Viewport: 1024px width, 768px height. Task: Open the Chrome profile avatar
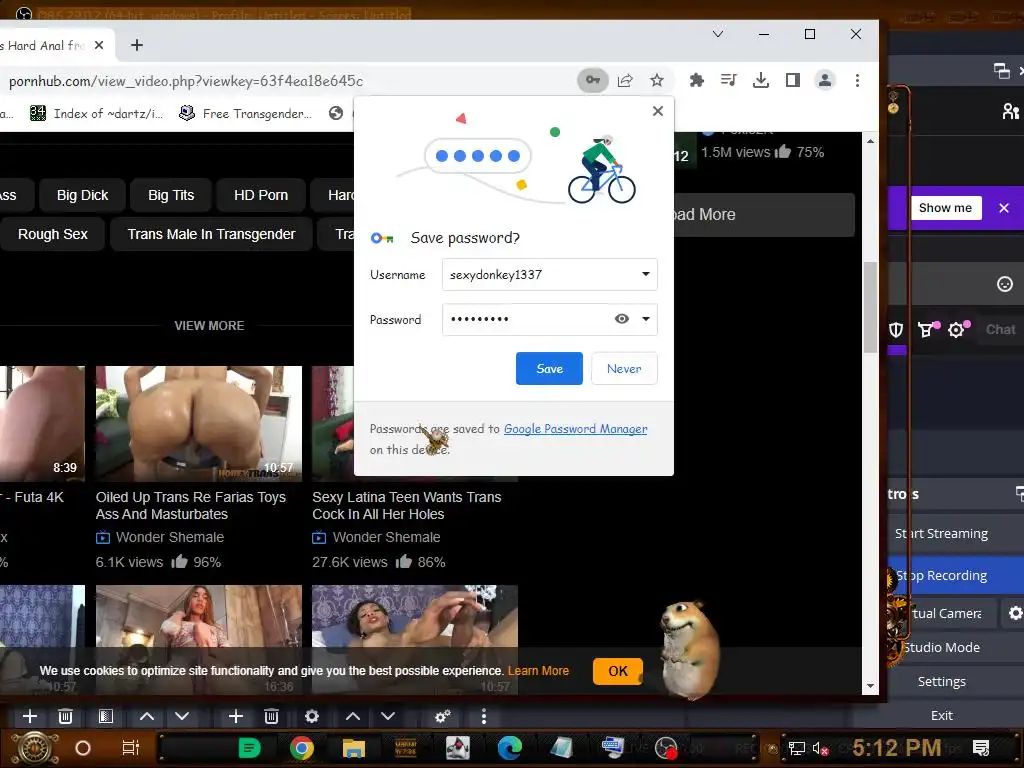click(x=825, y=80)
